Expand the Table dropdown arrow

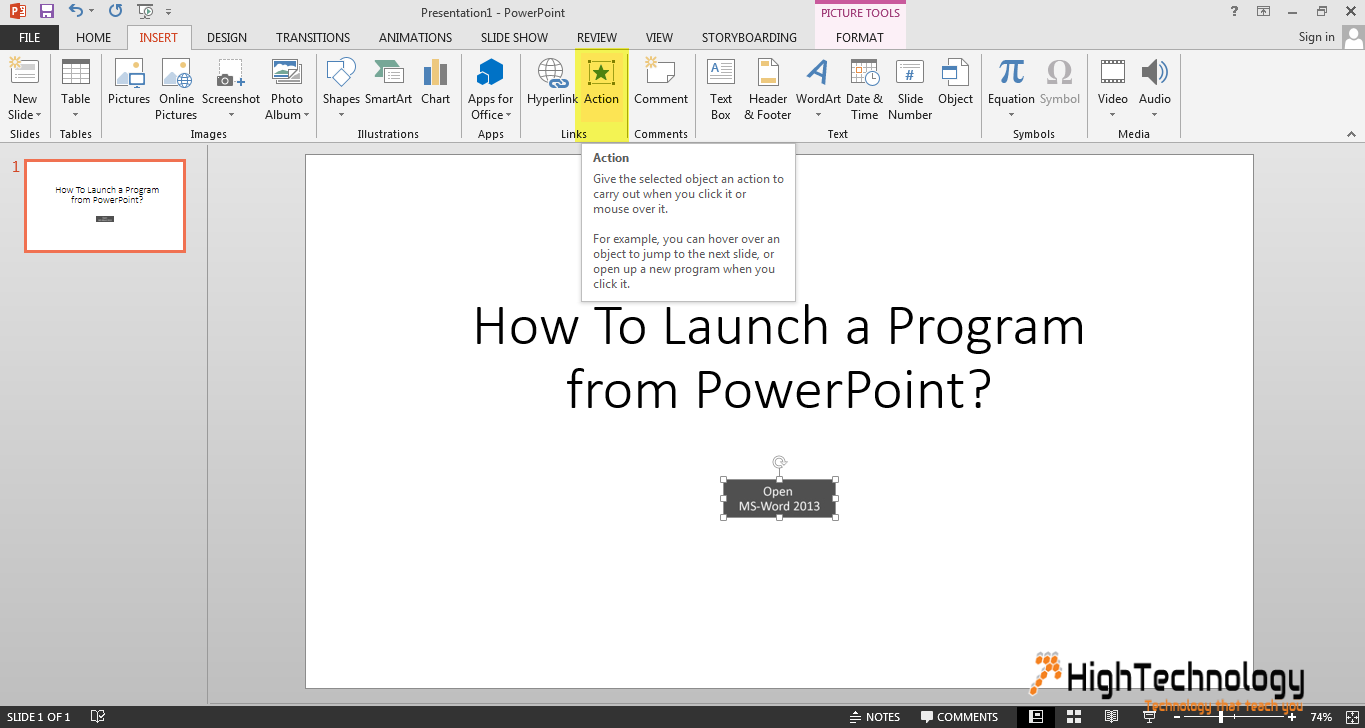pyautogui.click(x=75, y=114)
